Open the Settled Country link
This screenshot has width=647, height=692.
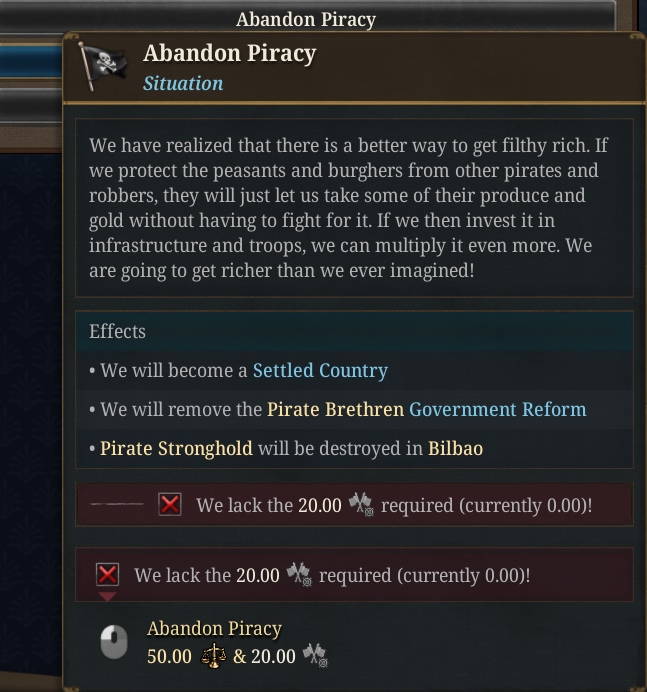(320, 370)
